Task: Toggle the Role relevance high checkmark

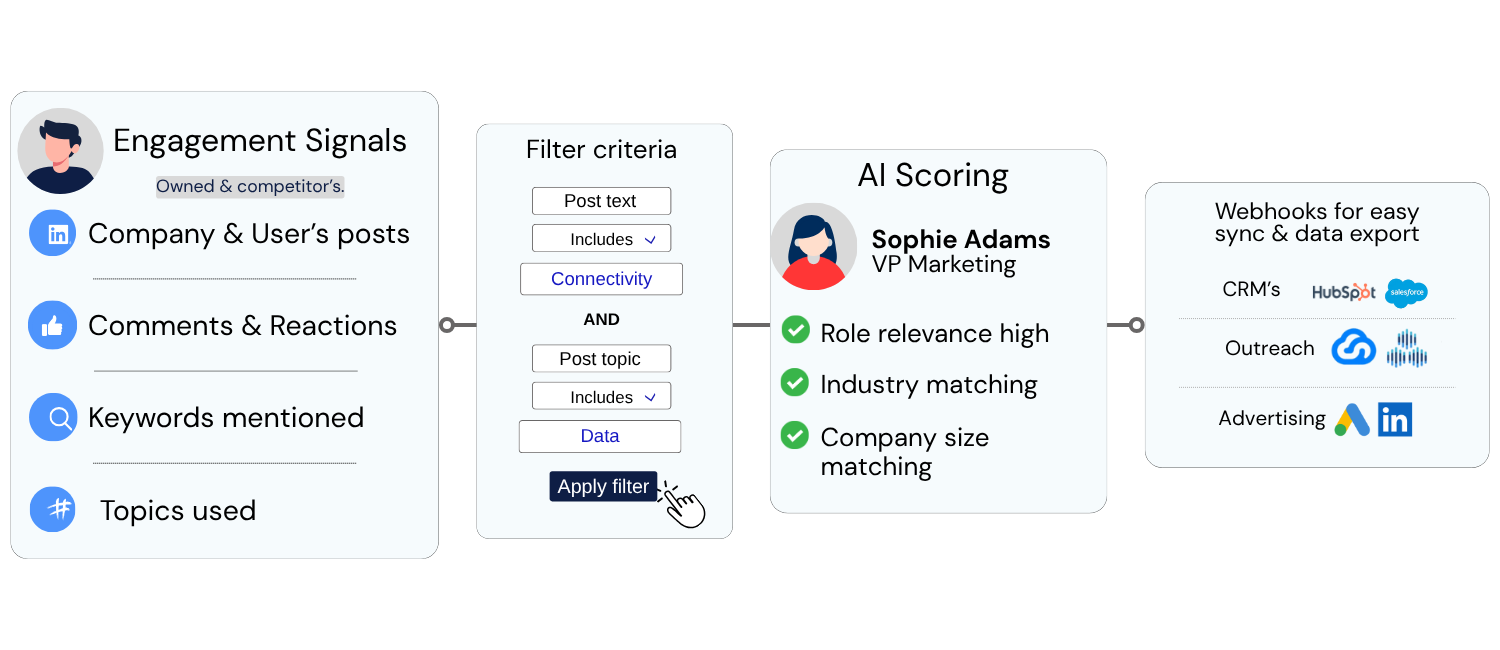Action: pos(795,329)
